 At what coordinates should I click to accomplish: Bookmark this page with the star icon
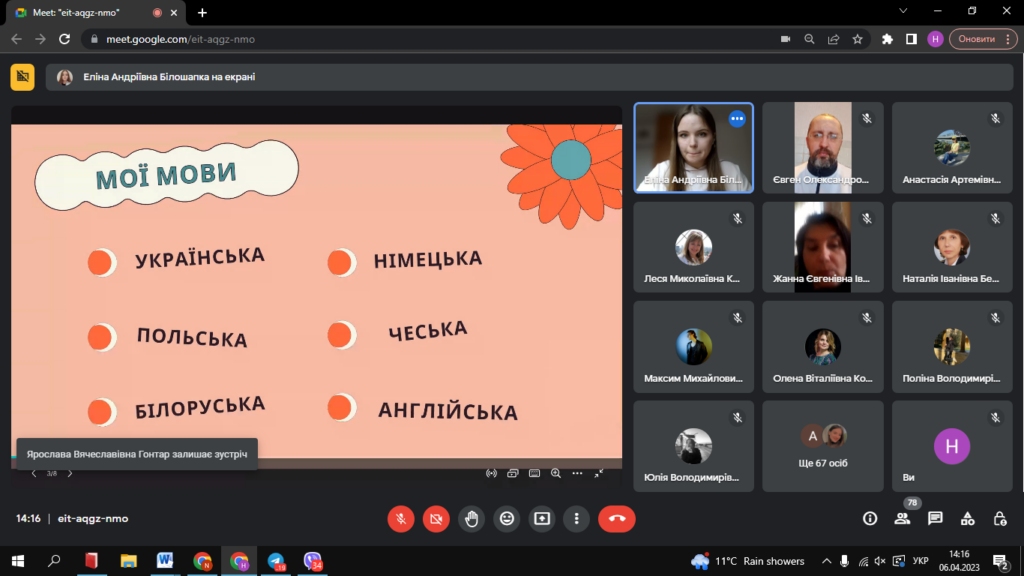click(x=857, y=39)
